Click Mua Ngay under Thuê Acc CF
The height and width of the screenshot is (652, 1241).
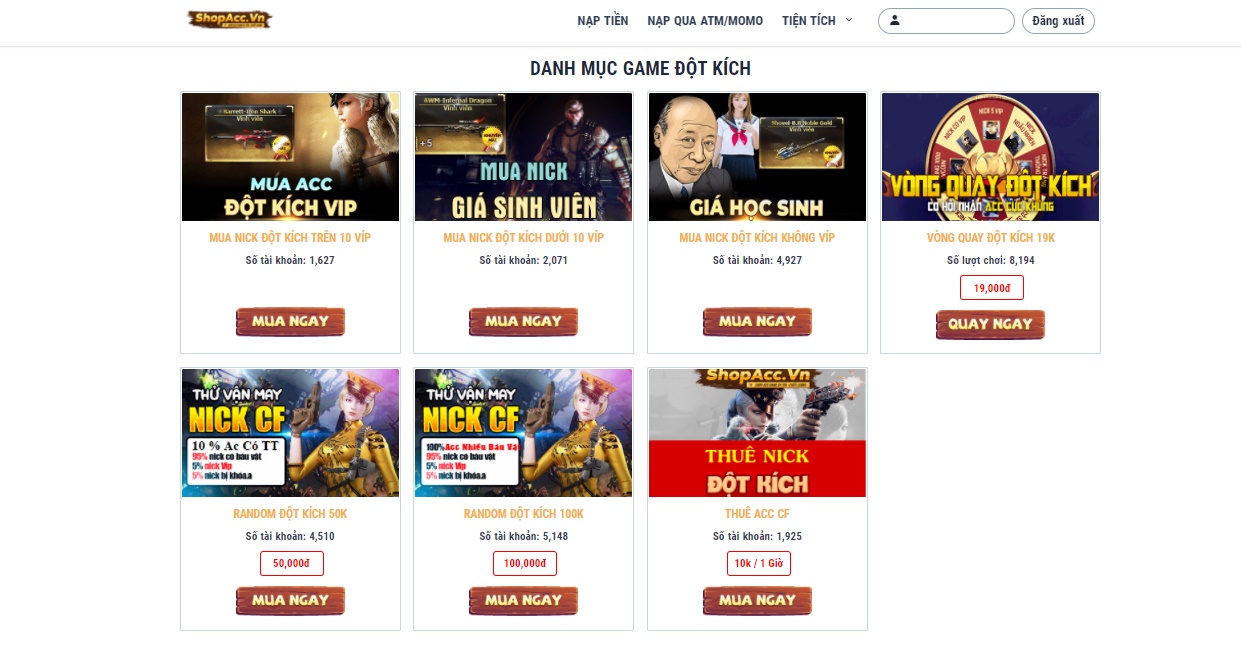(757, 600)
